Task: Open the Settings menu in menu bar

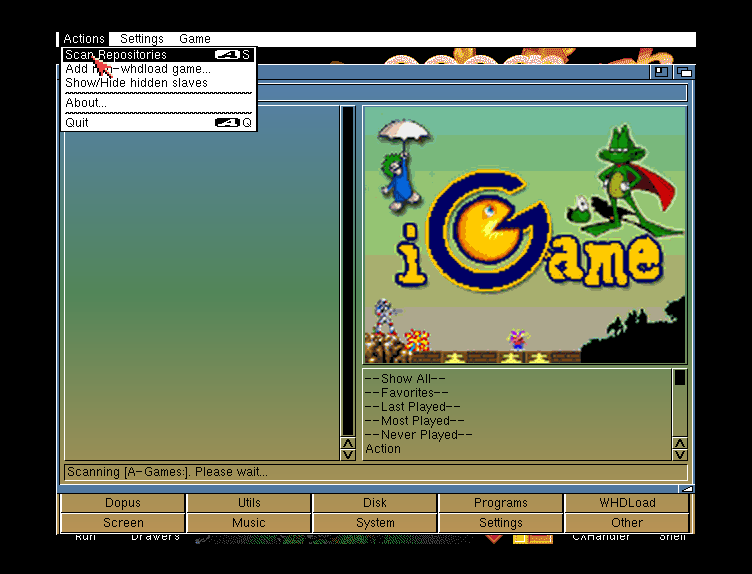Action: [141, 39]
